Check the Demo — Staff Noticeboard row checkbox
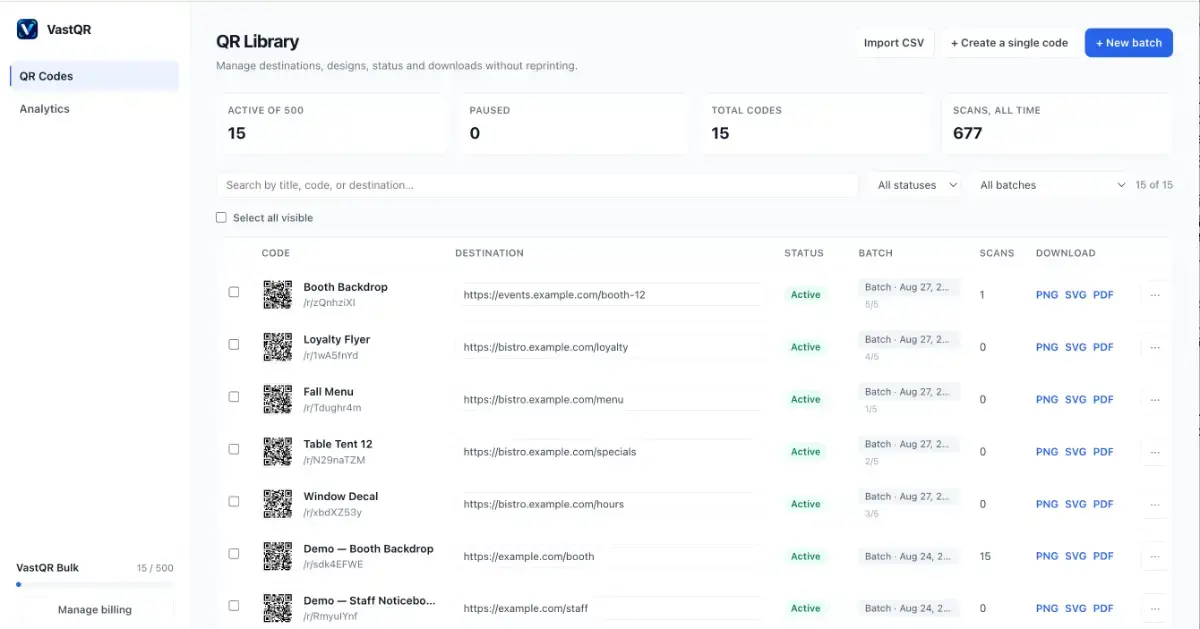This screenshot has width=1200, height=629. (x=234, y=605)
